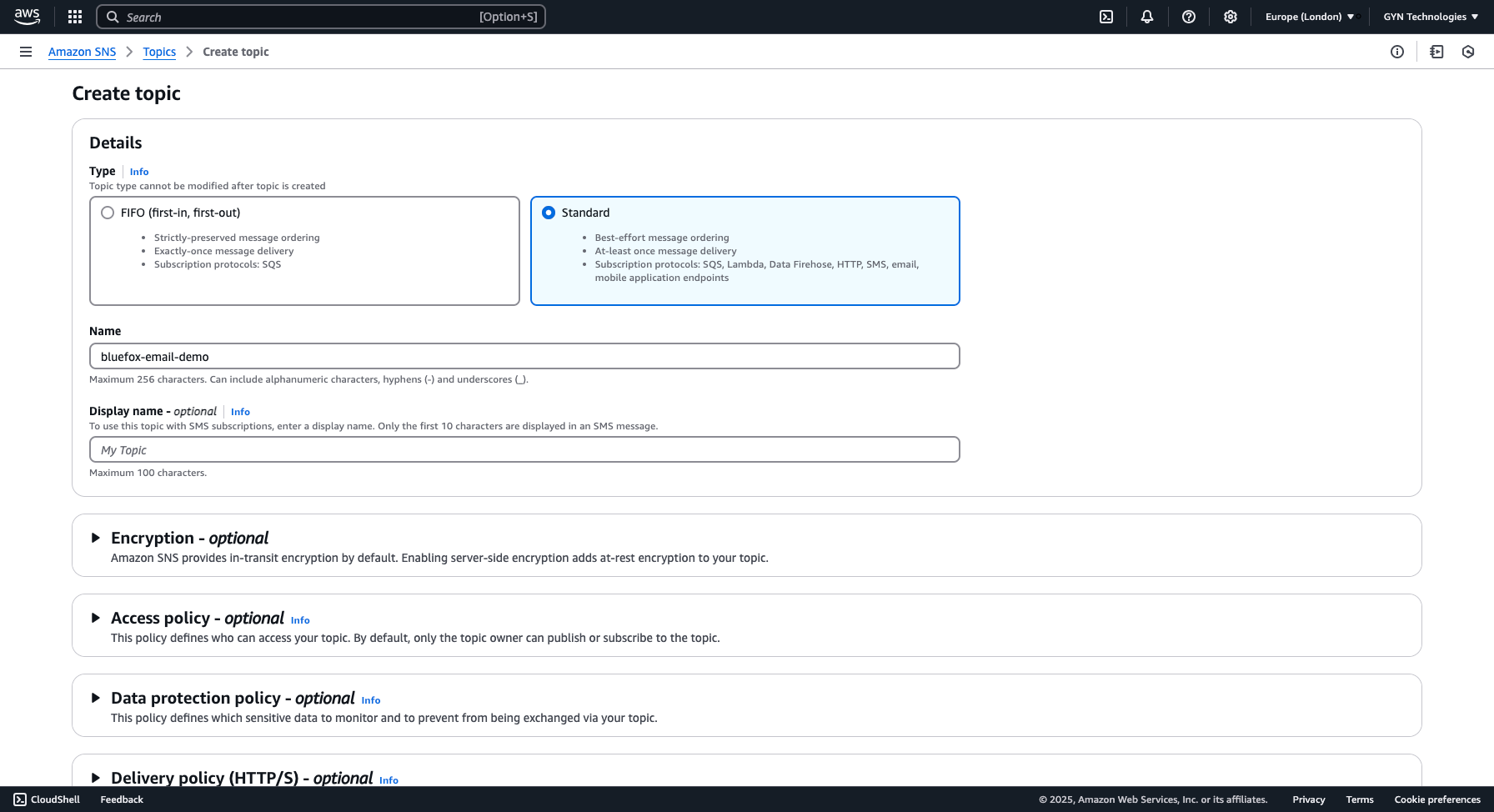Click Feedback in the footer bar
1494x812 pixels.
click(122, 799)
